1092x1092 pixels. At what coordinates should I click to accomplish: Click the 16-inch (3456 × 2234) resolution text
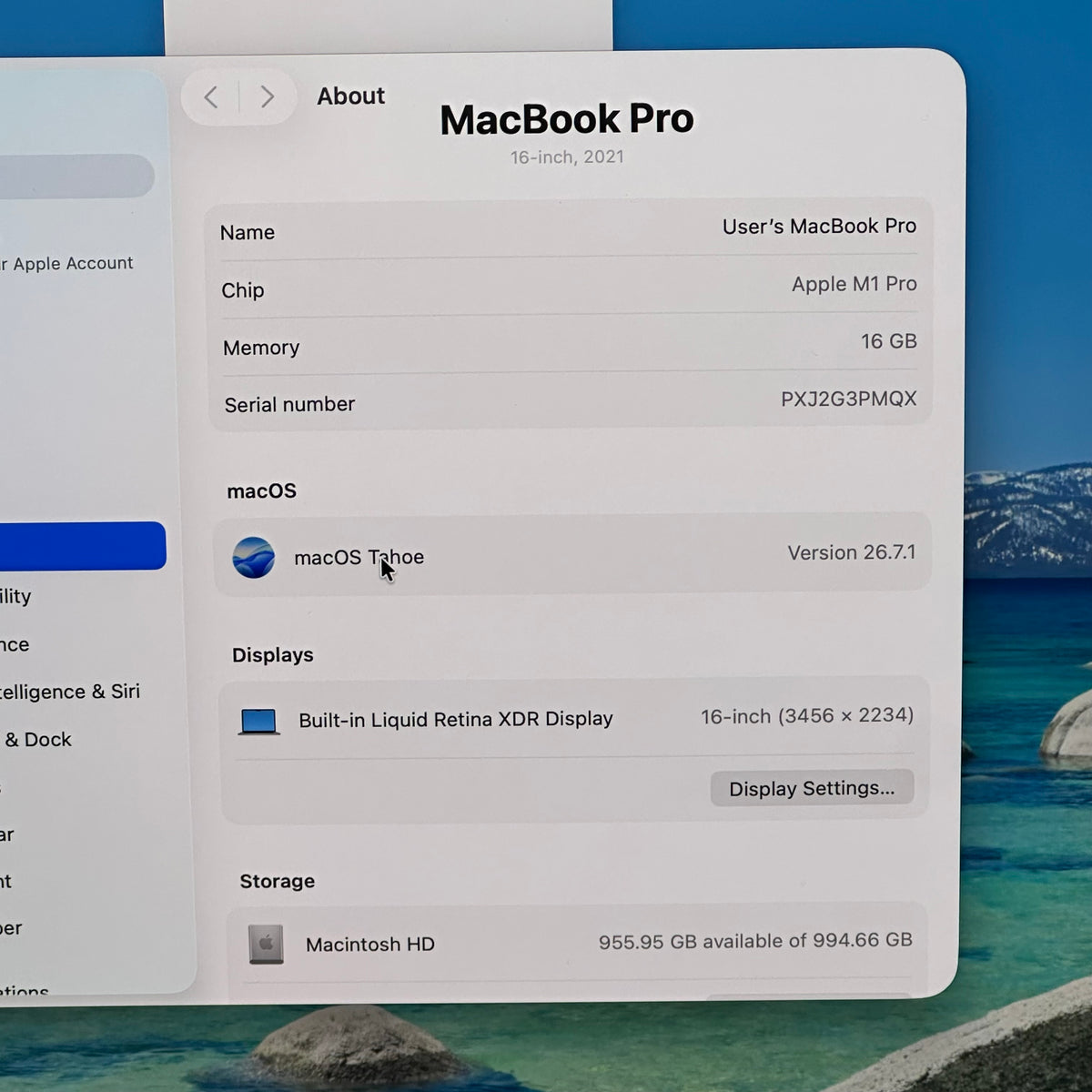coord(806,716)
